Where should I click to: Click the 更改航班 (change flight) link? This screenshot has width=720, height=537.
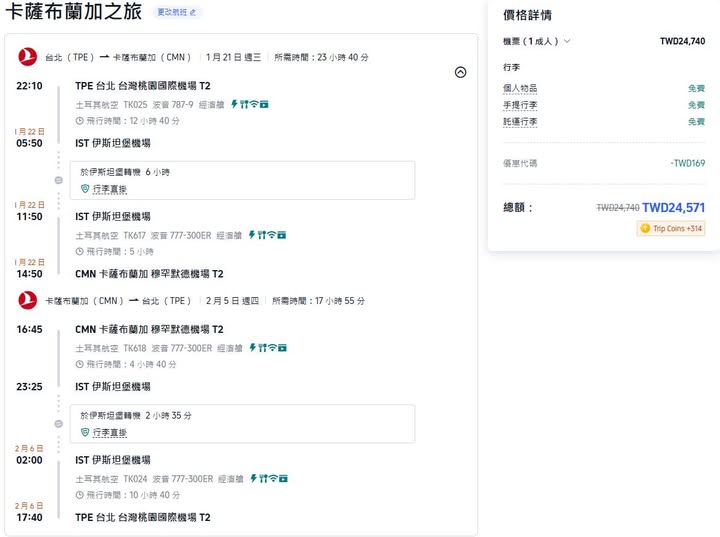pos(178,13)
